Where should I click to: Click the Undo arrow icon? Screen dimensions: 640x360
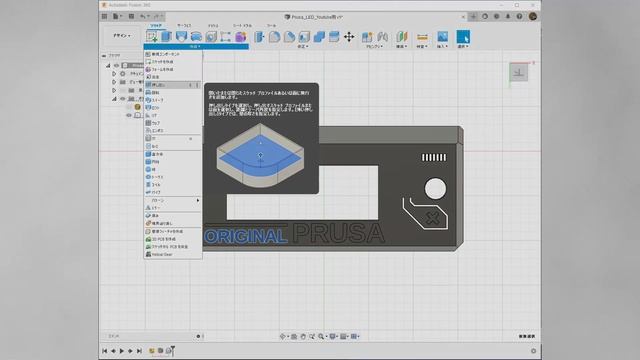point(142,16)
